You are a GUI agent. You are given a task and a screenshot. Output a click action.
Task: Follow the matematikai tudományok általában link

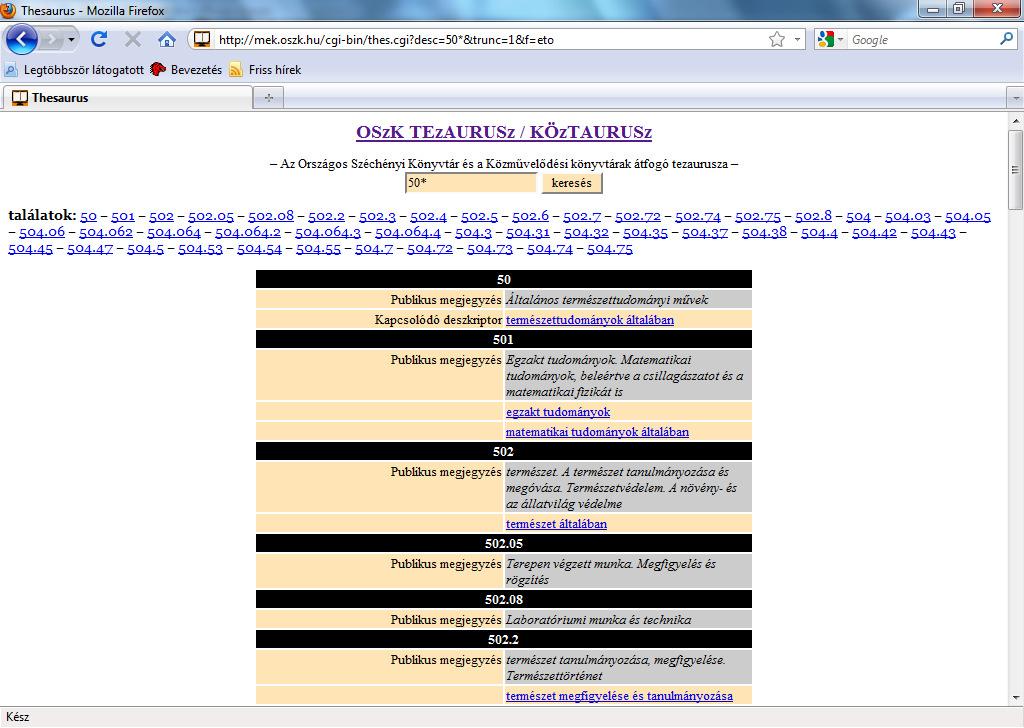(x=597, y=432)
